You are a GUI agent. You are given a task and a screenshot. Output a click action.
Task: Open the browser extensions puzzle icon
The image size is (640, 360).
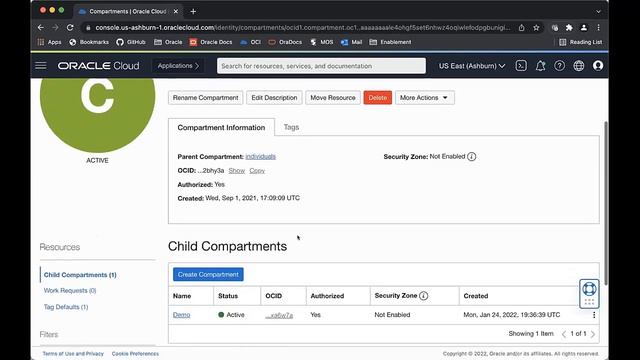point(569,27)
